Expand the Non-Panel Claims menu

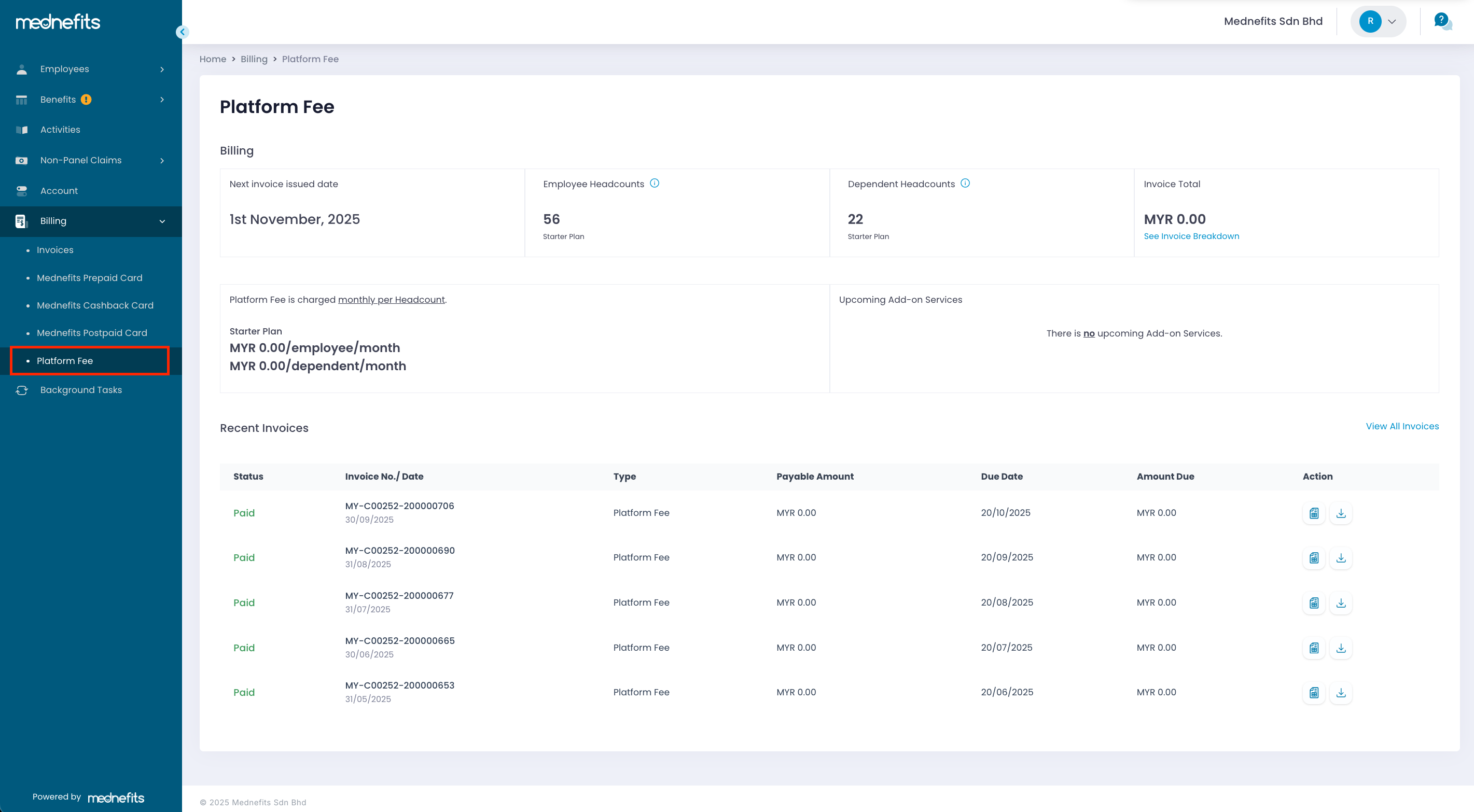coord(162,161)
